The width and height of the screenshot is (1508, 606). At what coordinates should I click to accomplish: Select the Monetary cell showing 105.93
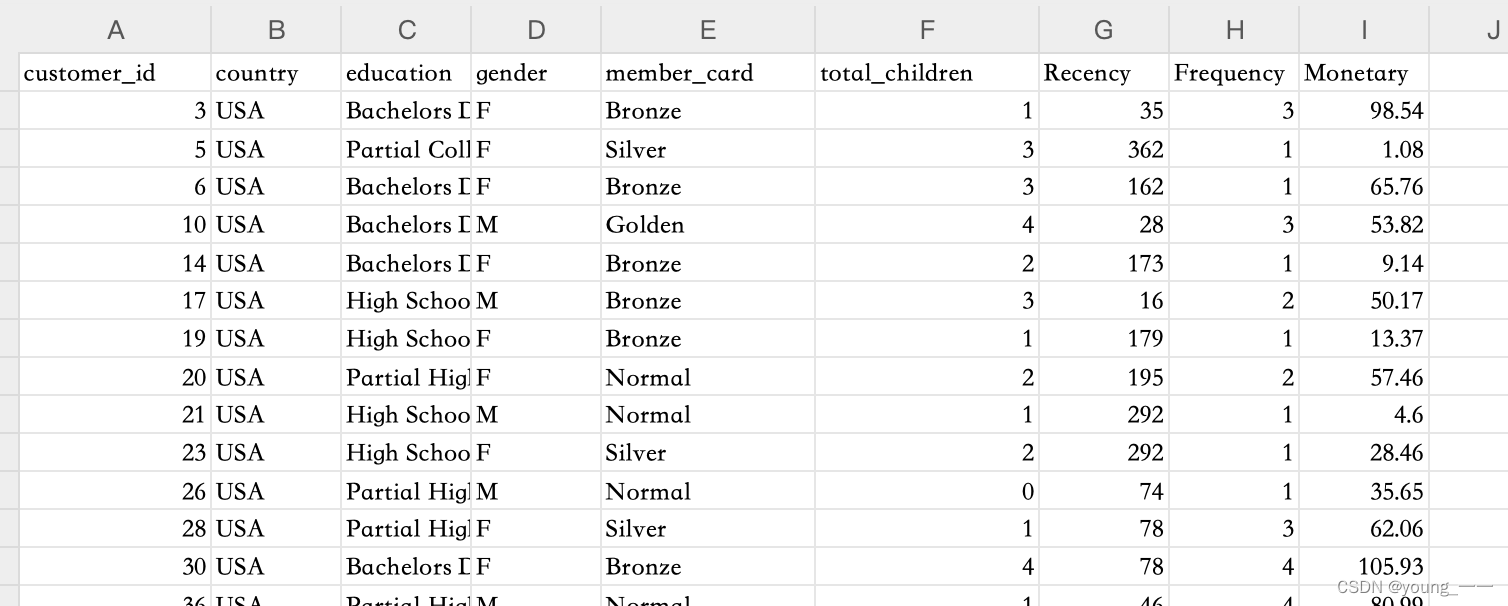pyautogui.click(x=1364, y=567)
